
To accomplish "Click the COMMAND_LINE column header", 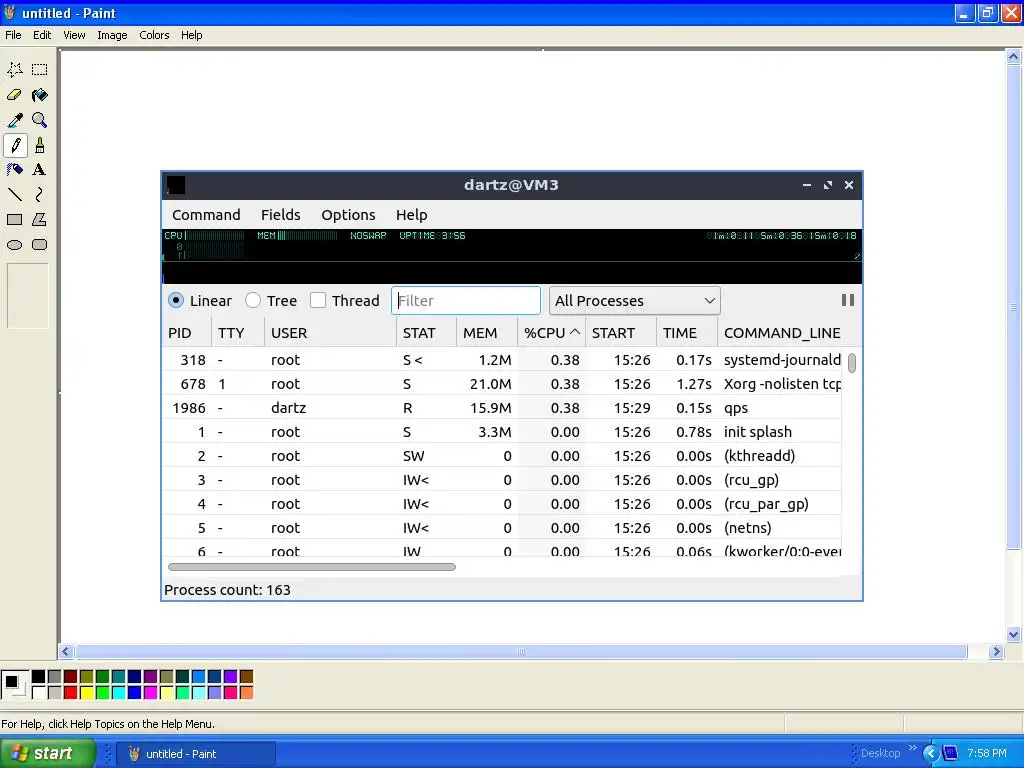I will (x=782, y=333).
